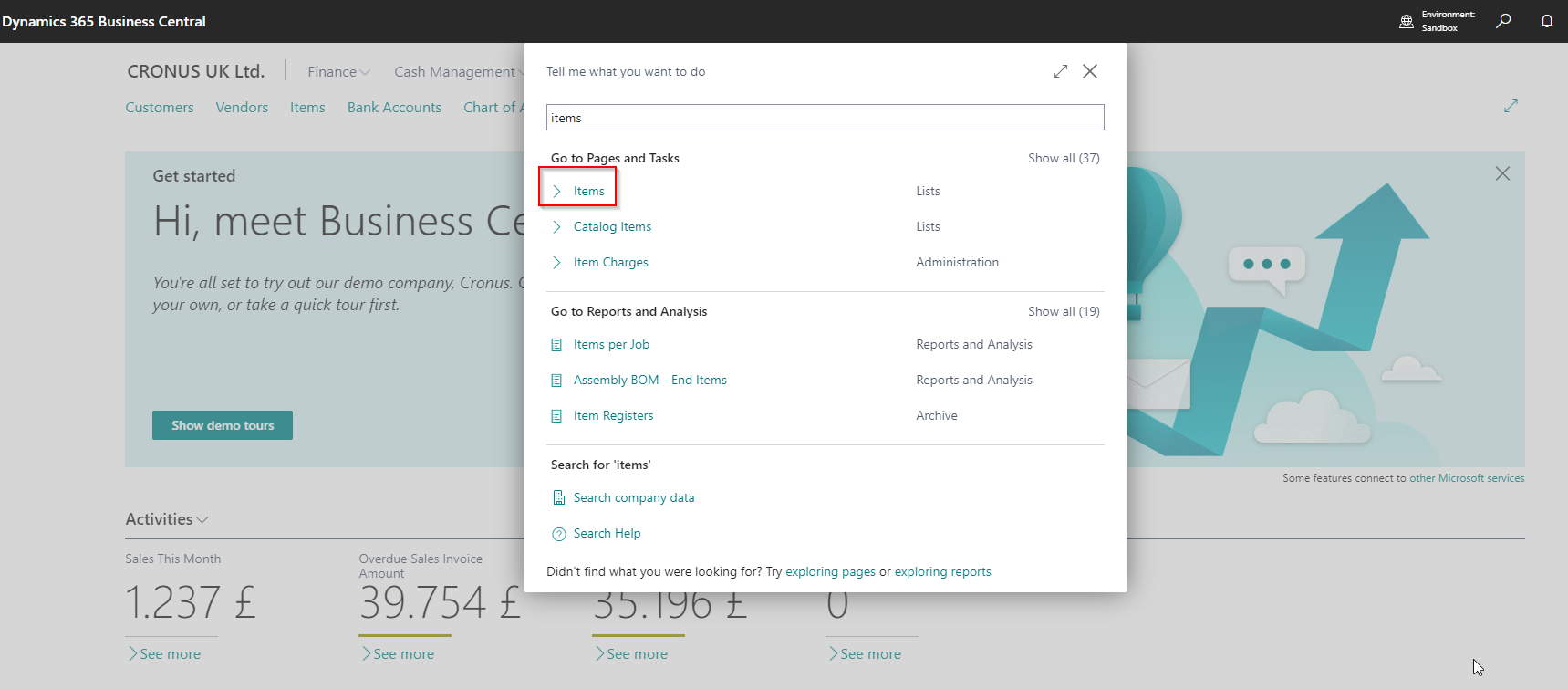The height and width of the screenshot is (689, 1568).
Task: Open the Items navigation link in header
Action: click(307, 107)
